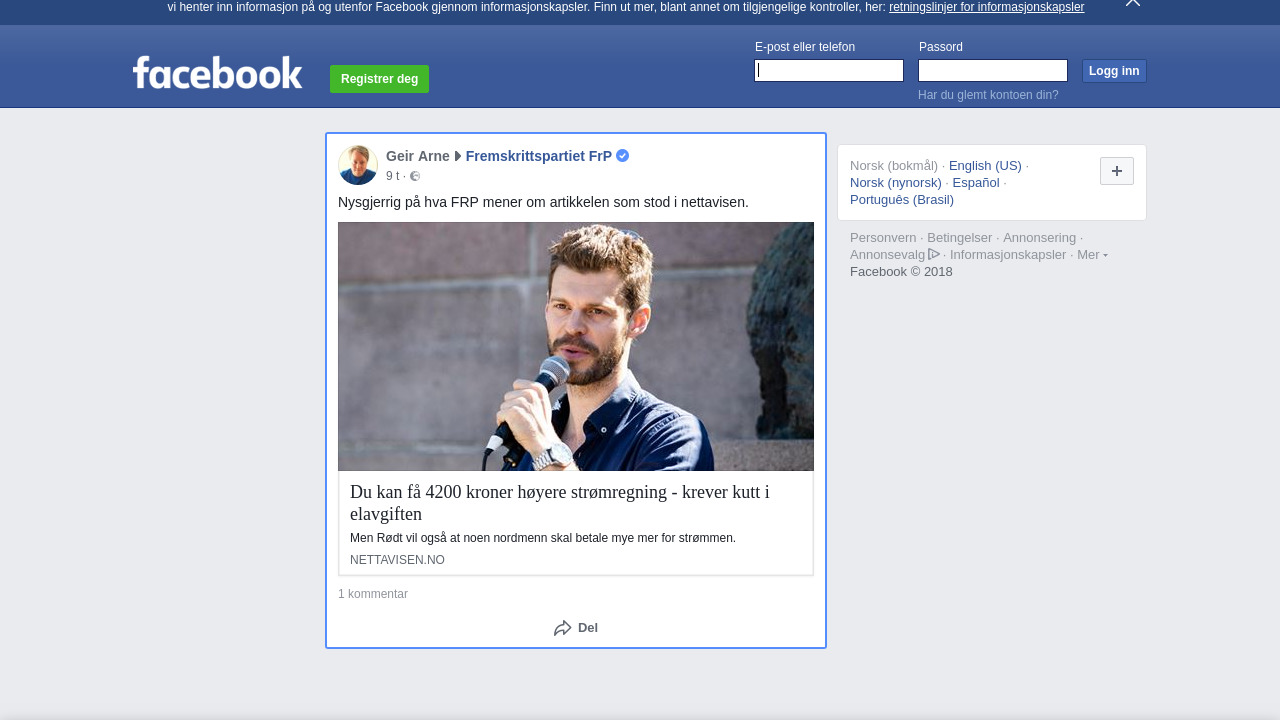Viewport: 1280px width, 720px height.
Task: Click the 9 t timestamp
Action: [x=393, y=176]
